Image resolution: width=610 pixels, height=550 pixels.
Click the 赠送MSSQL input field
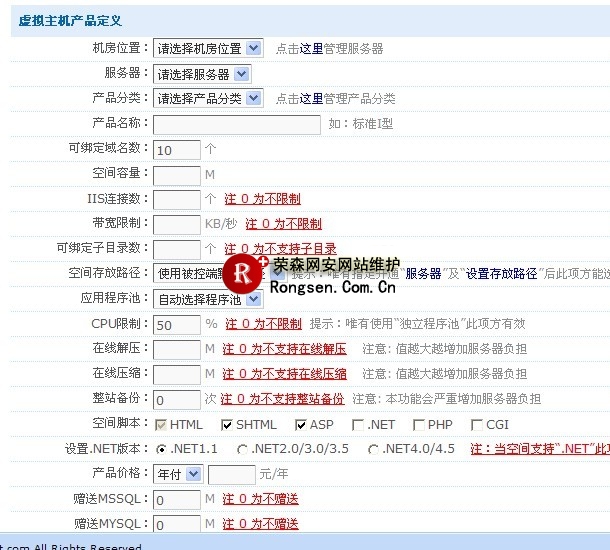tap(177, 499)
